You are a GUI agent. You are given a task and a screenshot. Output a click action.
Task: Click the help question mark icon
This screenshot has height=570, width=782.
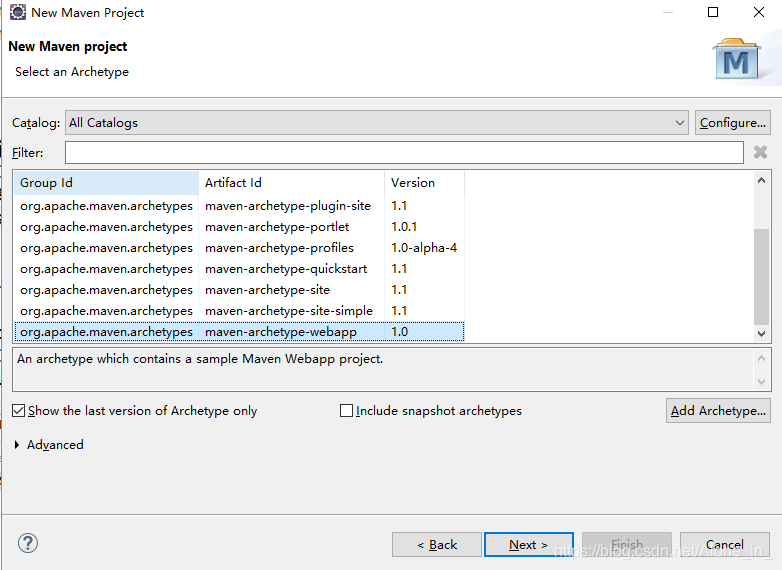[x=28, y=543]
